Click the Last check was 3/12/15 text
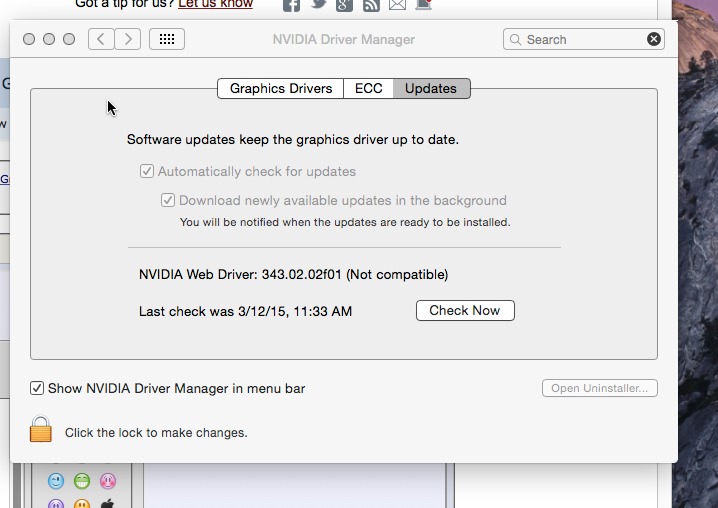 tap(245, 311)
